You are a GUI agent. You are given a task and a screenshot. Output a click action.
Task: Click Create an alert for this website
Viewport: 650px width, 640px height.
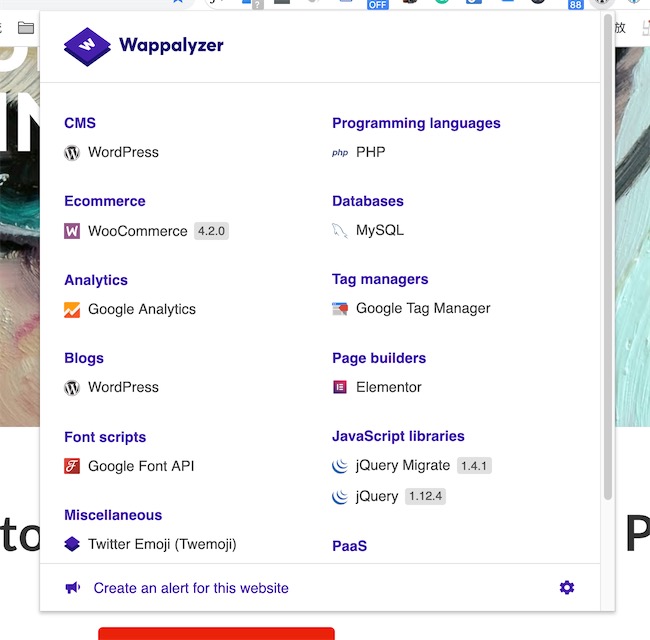point(191,588)
